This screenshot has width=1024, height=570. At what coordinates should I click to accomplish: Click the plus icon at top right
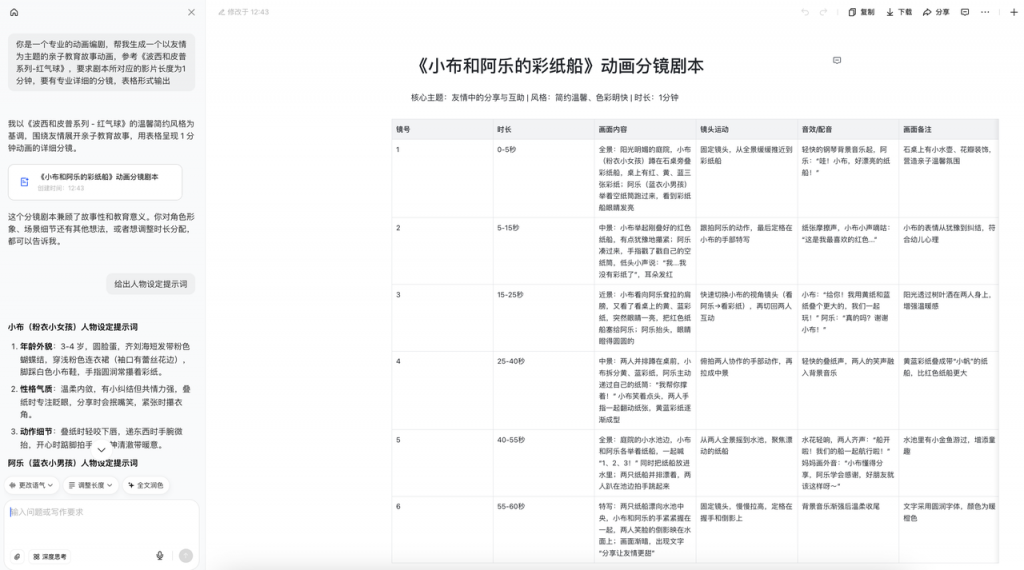(1014, 12)
